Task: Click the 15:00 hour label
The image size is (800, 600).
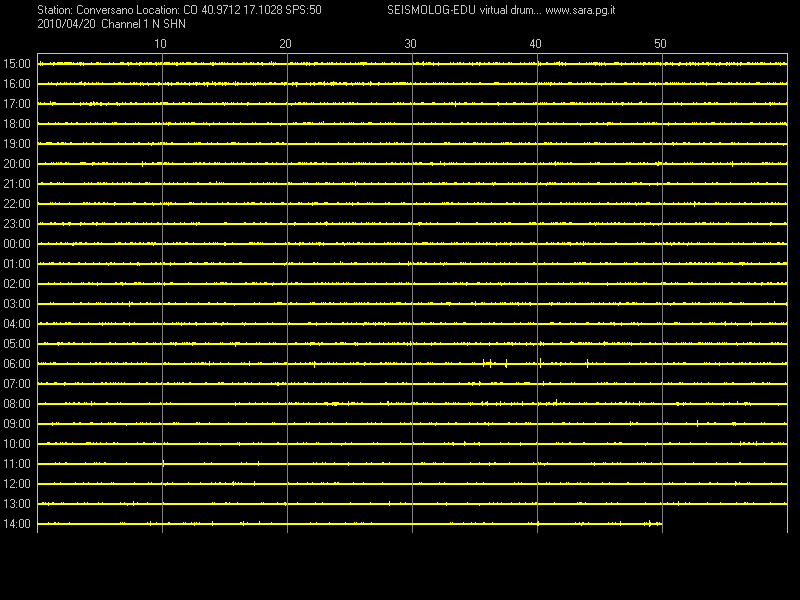Action: tap(17, 64)
